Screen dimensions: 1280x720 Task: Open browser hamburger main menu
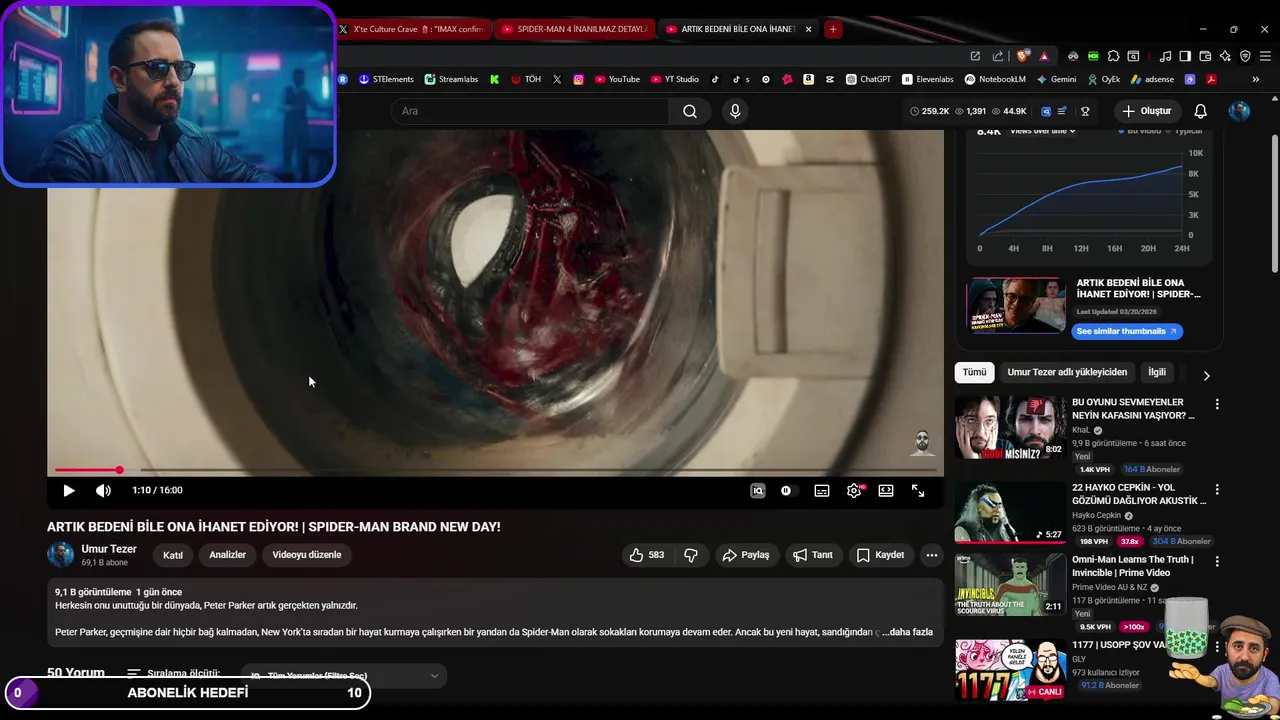[1265, 56]
